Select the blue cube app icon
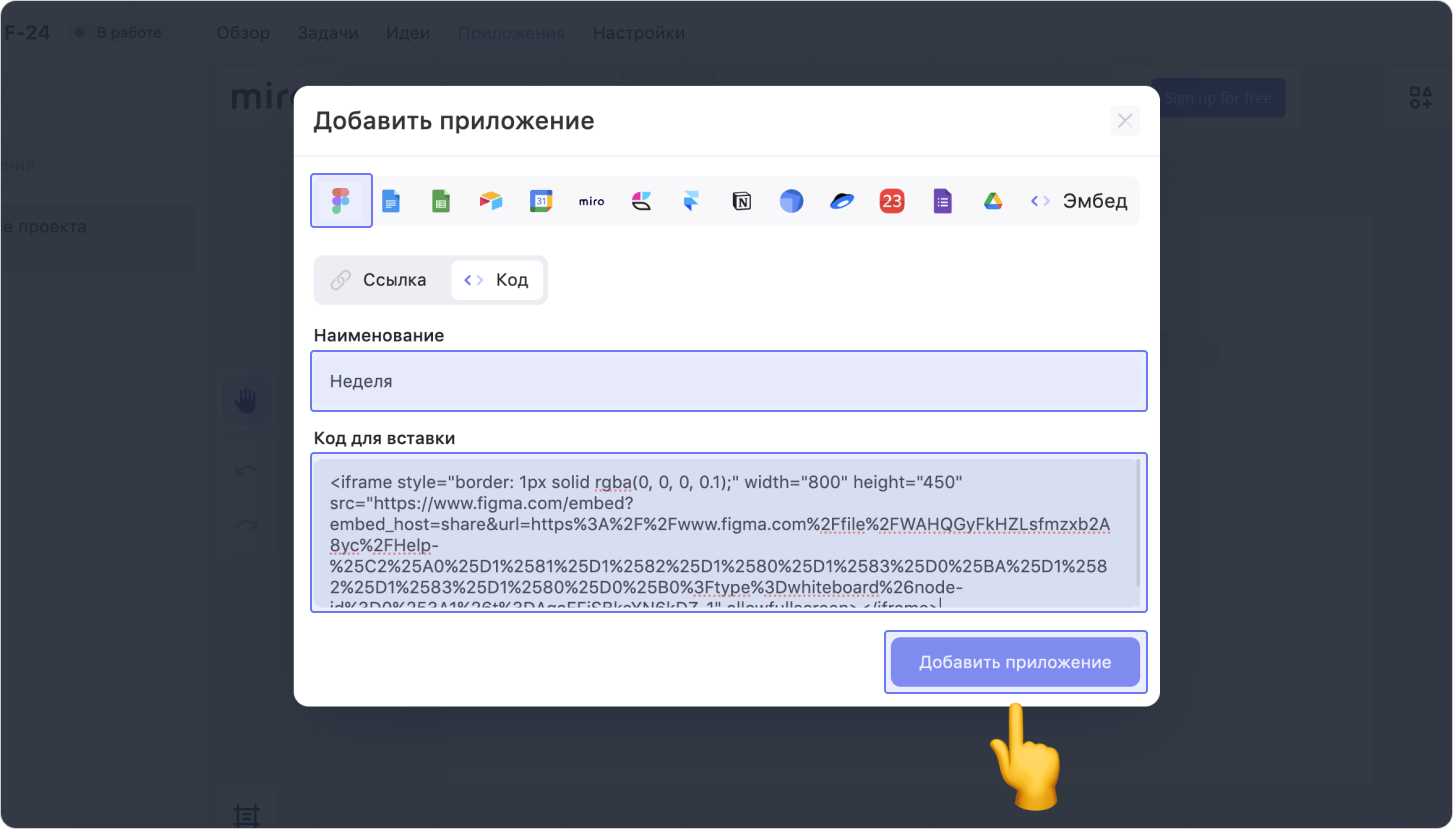 tap(791, 201)
